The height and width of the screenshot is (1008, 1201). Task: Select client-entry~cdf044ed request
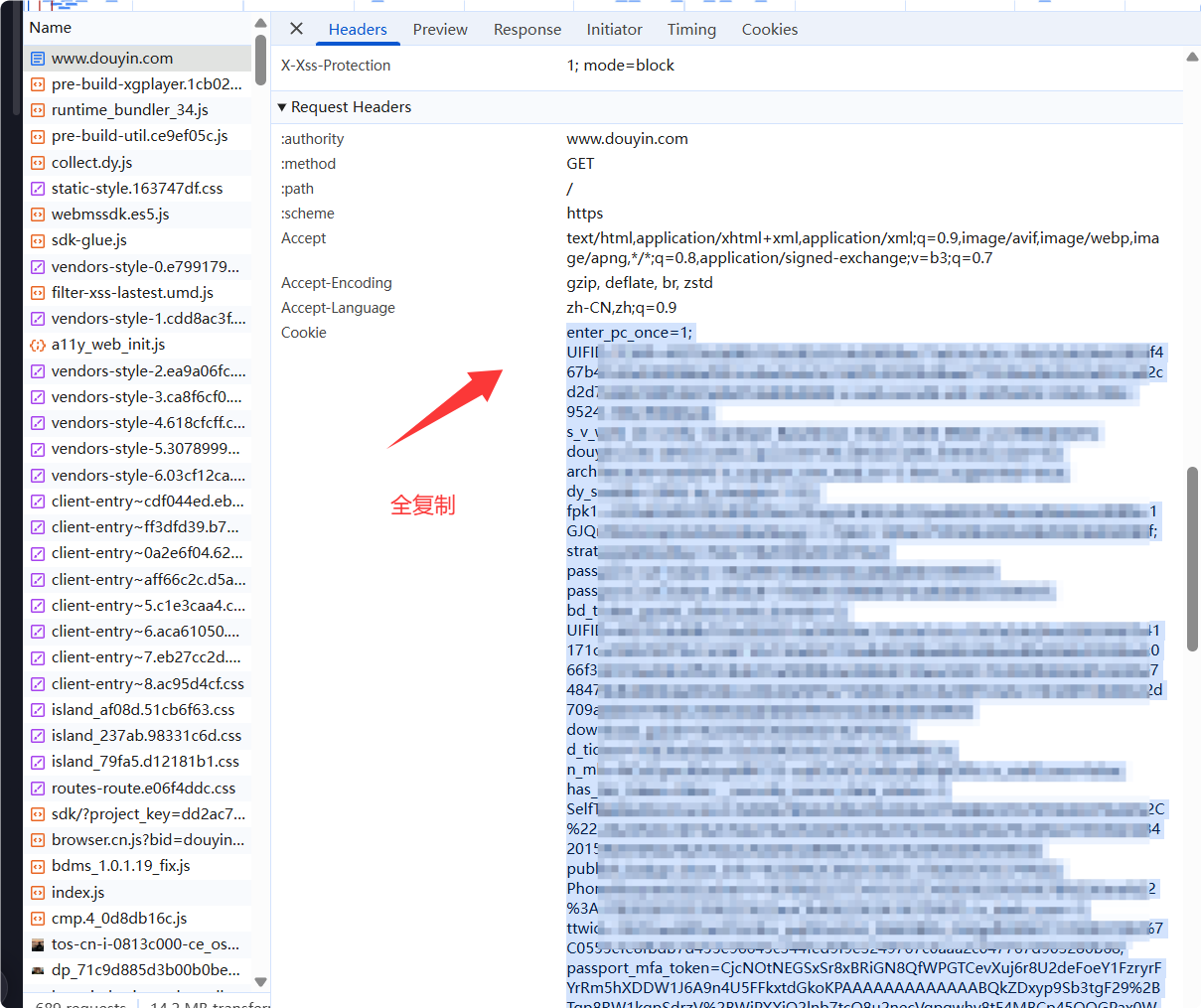click(137, 502)
